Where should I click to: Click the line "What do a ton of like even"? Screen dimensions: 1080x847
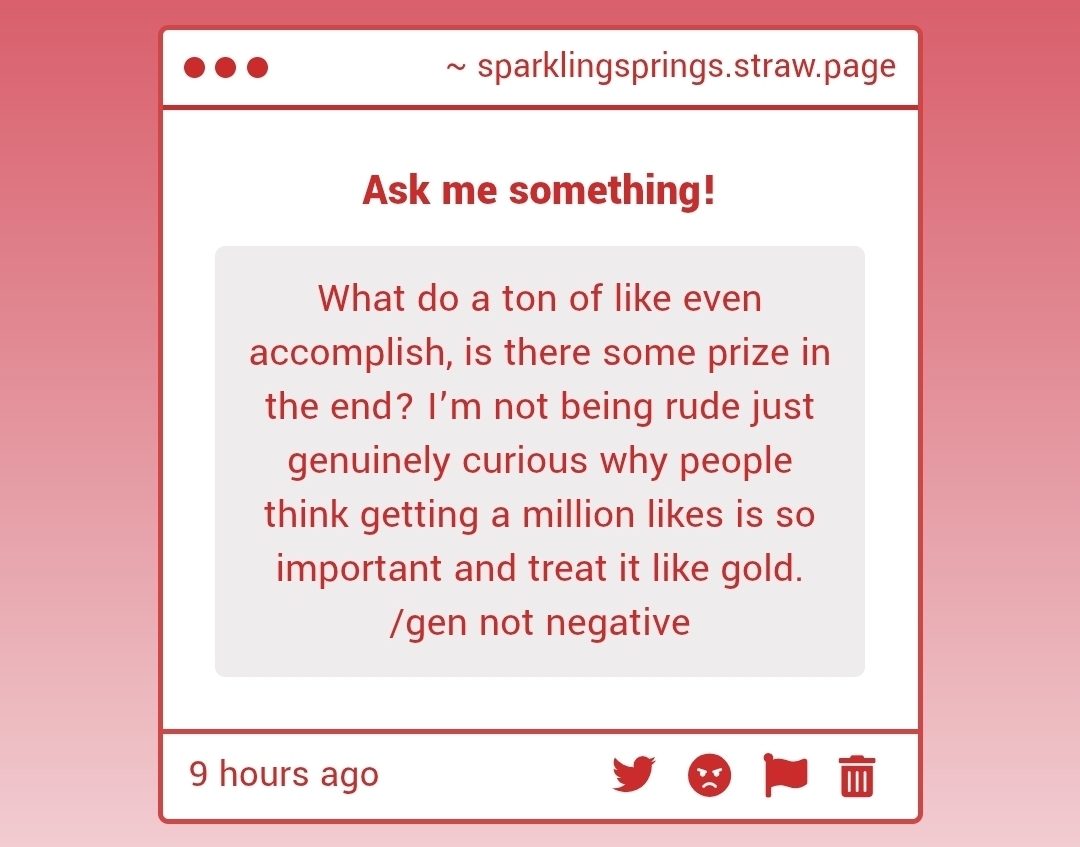[x=539, y=298]
